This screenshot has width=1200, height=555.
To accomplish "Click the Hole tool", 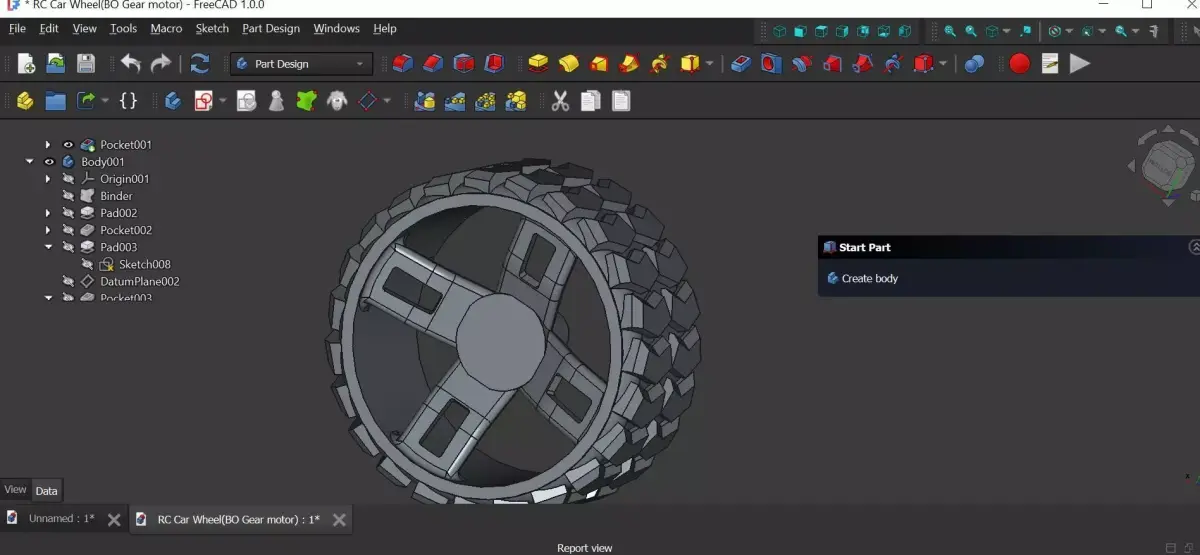I will (x=770, y=64).
